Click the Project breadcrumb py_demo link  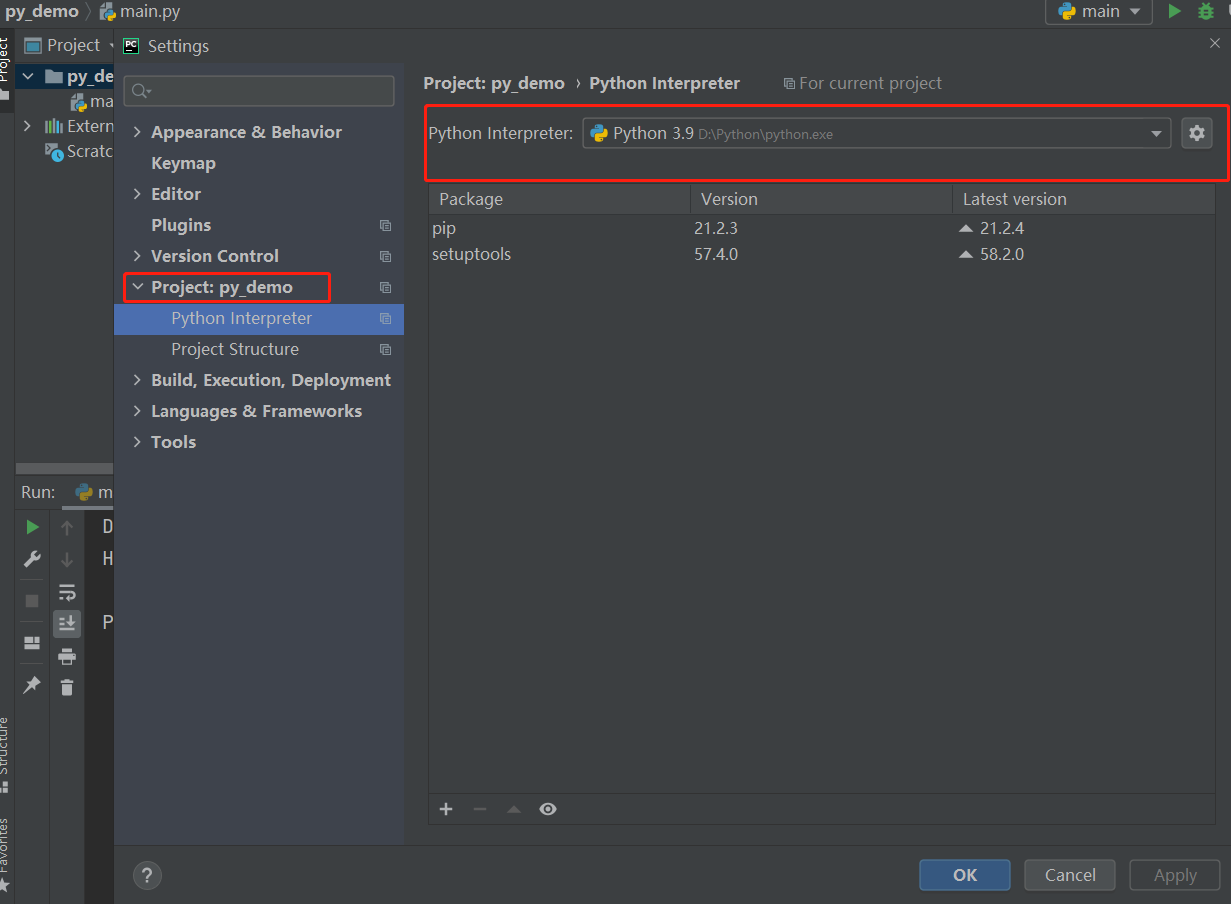[494, 83]
